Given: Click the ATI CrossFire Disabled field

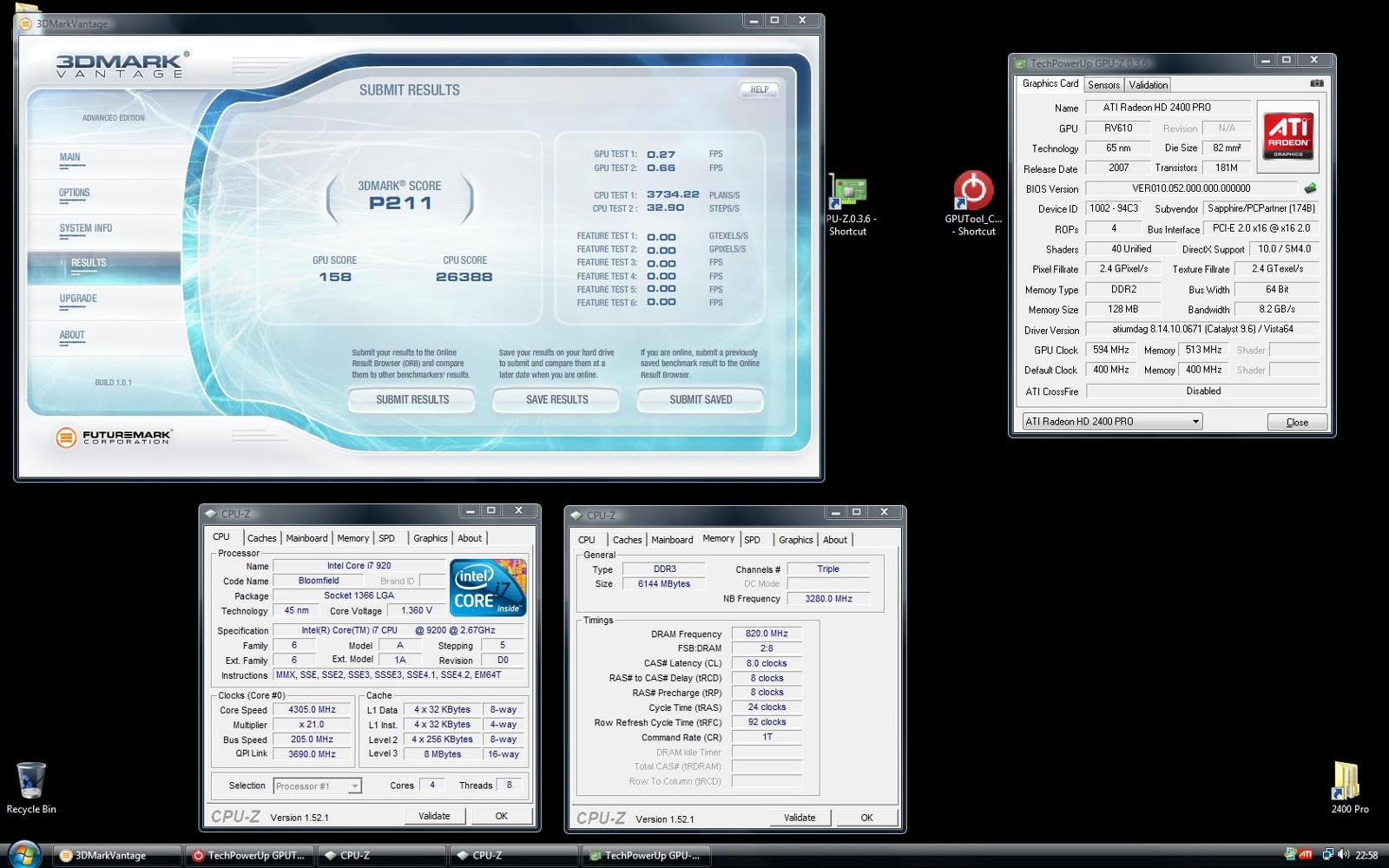Looking at the screenshot, I should point(1203,391).
